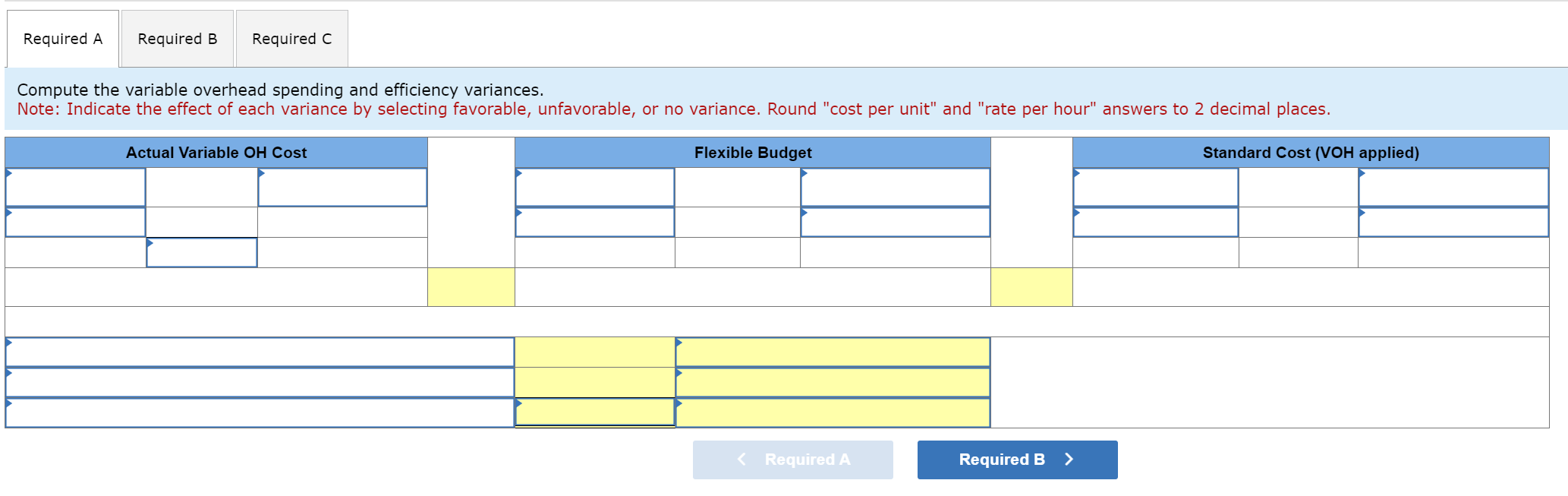Open the first dropdown under Flexible Budget
The width and height of the screenshot is (1568, 496).
click(x=595, y=188)
